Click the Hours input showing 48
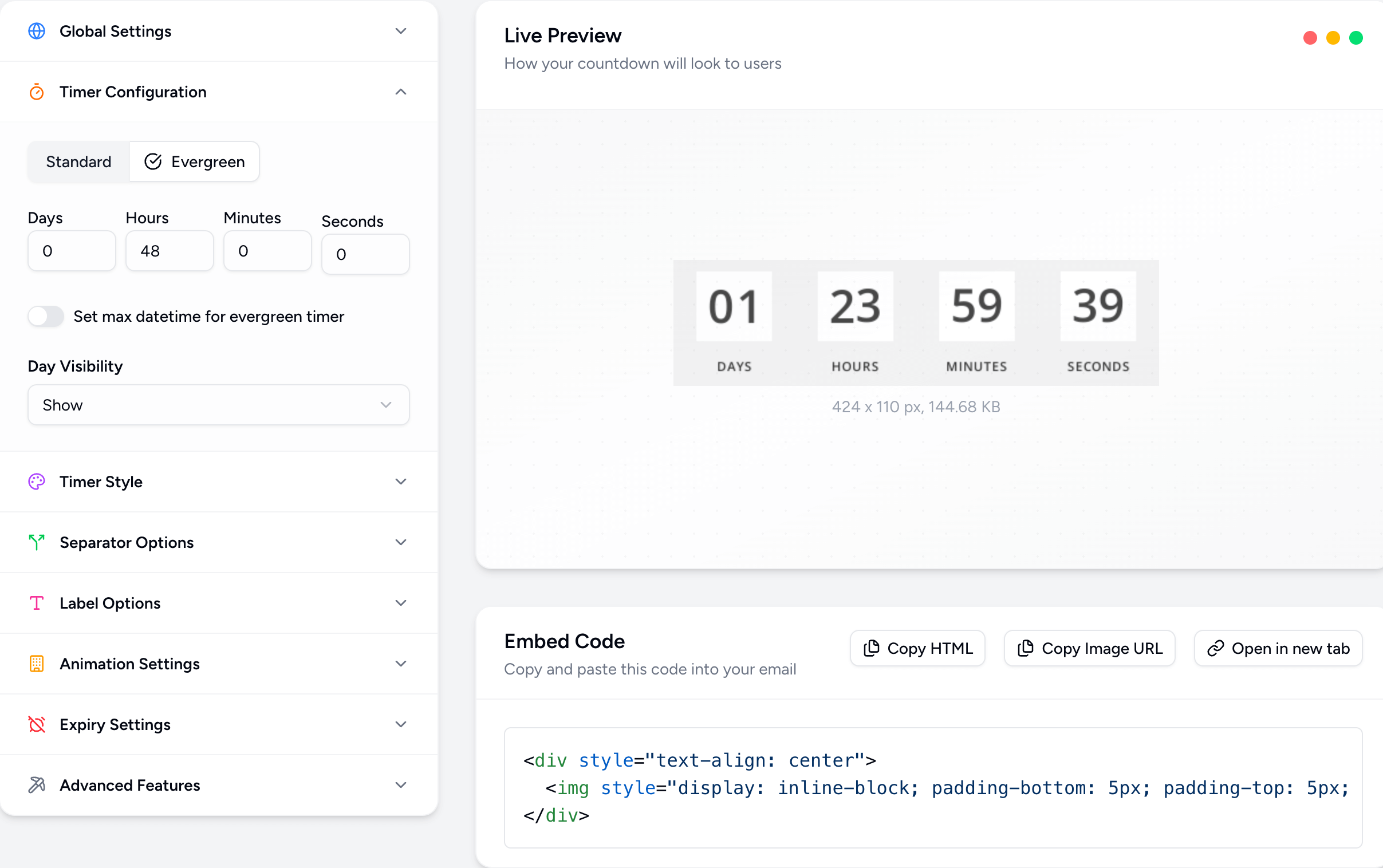This screenshot has width=1383, height=868. [x=170, y=251]
